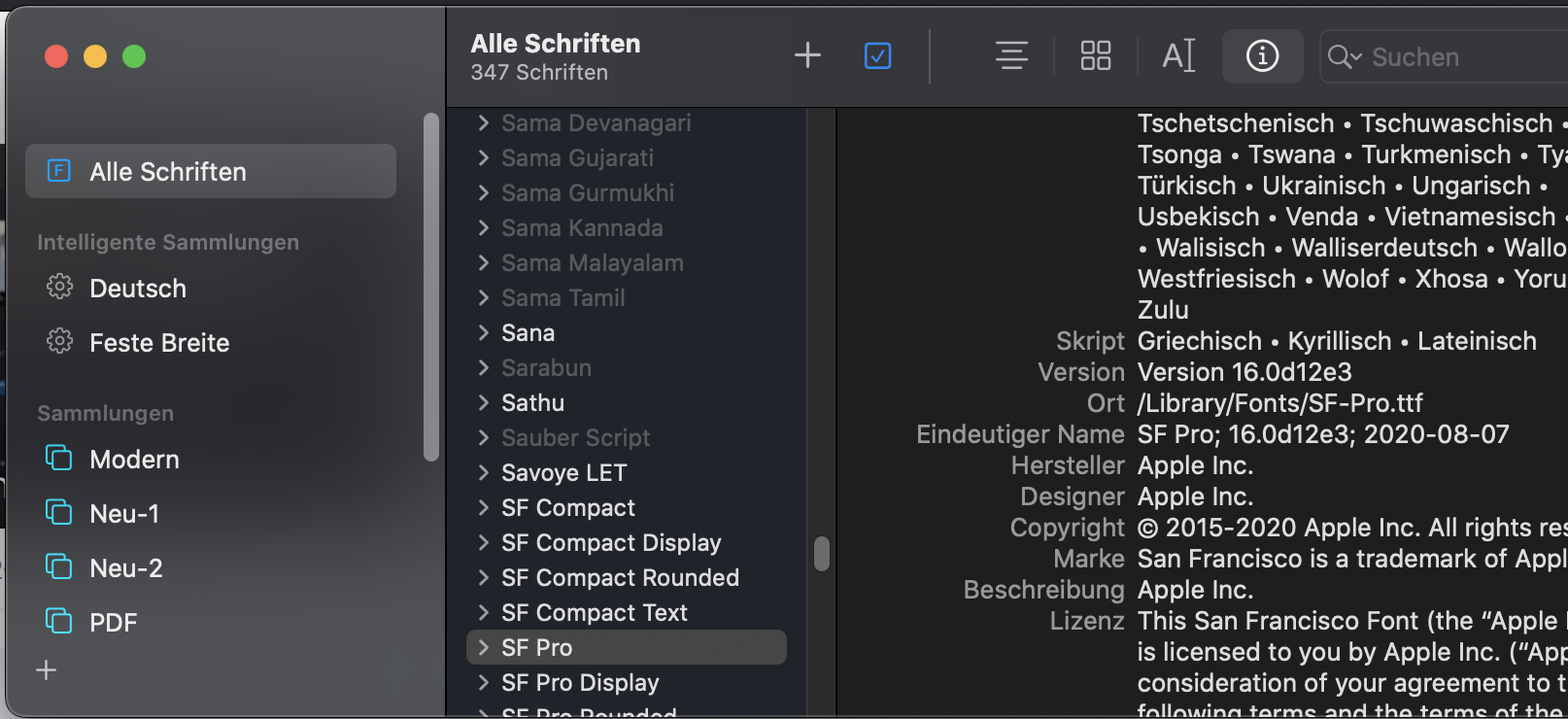Click the gear icon beside Feste Breite
This screenshot has width=1568, height=719.
tap(59, 342)
